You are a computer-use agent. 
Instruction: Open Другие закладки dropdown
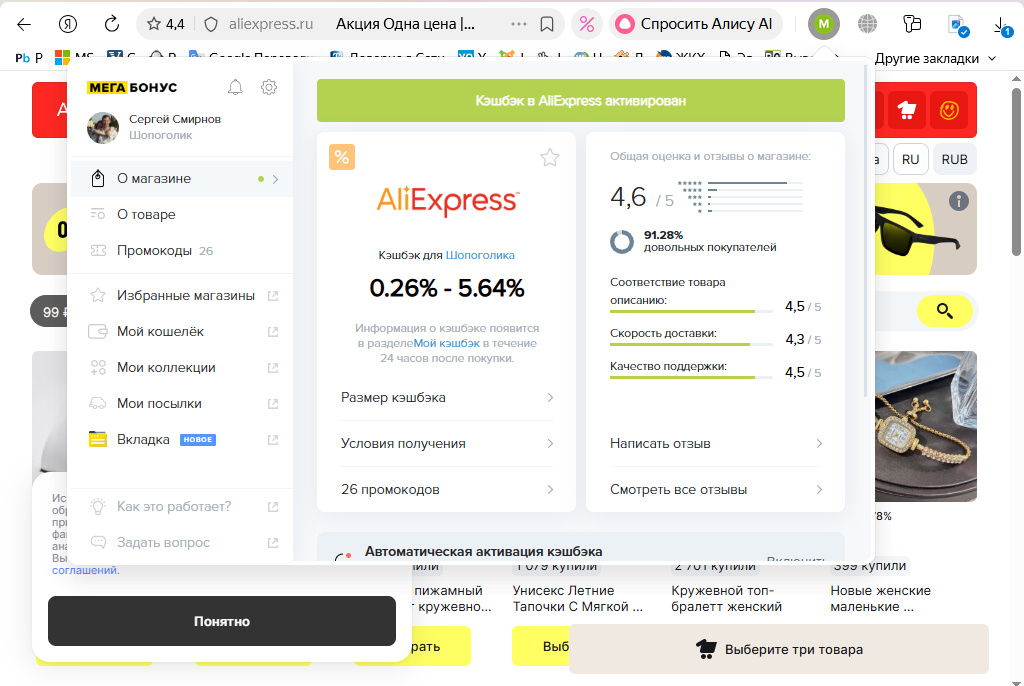point(935,58)
